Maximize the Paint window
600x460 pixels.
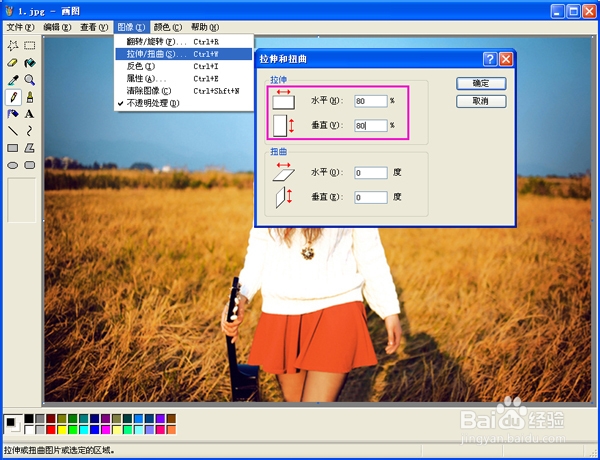click(x=573, y=11)
